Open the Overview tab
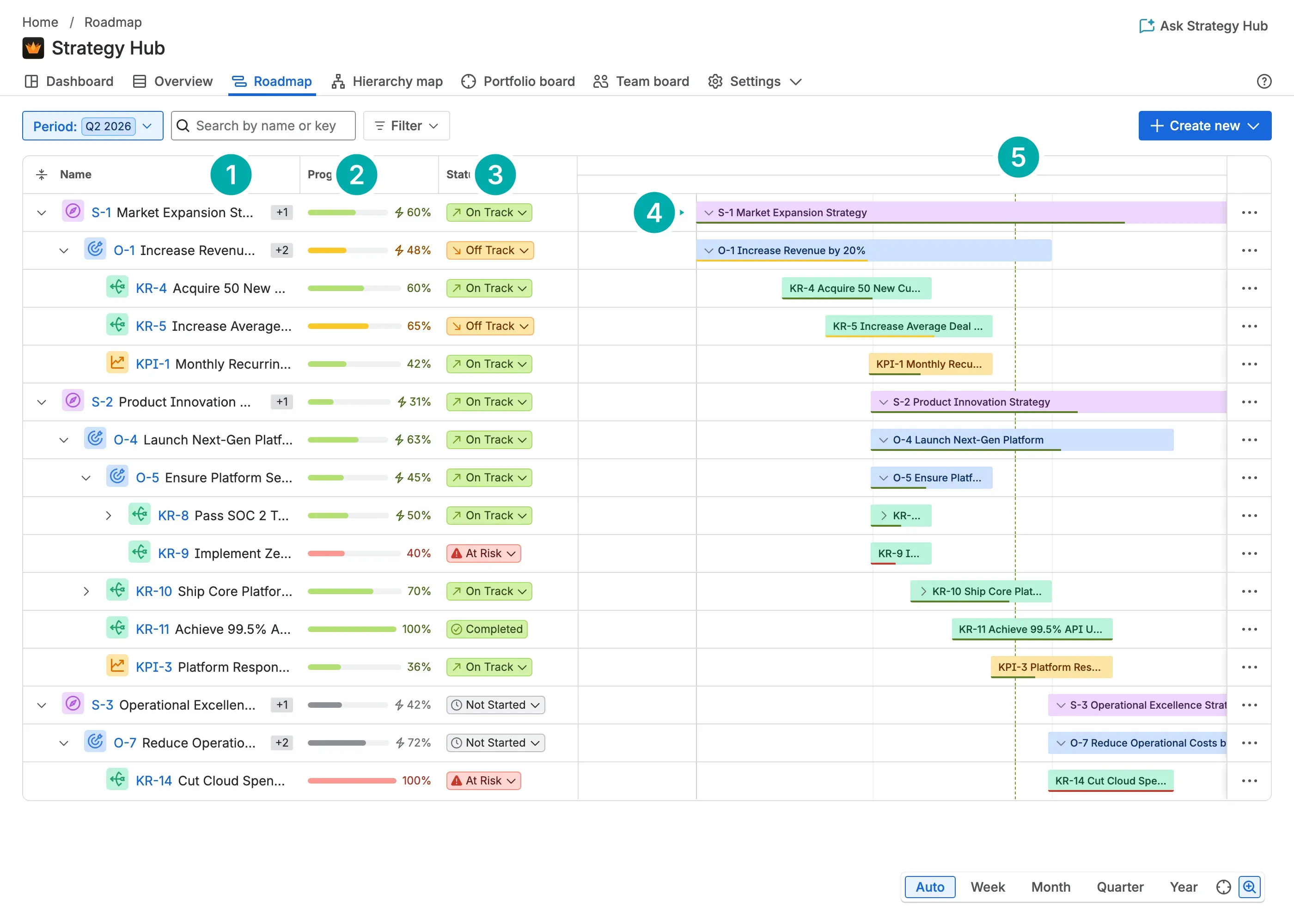Image resolution: width=1294 pixels, height=924 pixels. [x=172, y=81]
